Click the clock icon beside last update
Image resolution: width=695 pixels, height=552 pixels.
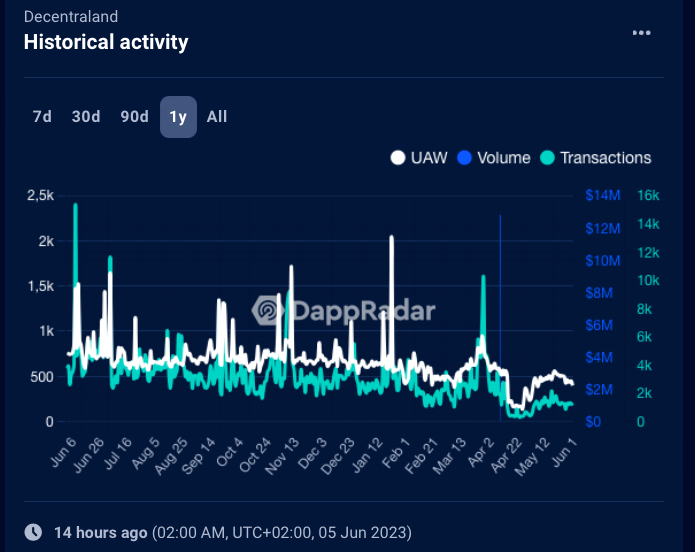click(33, 532)
